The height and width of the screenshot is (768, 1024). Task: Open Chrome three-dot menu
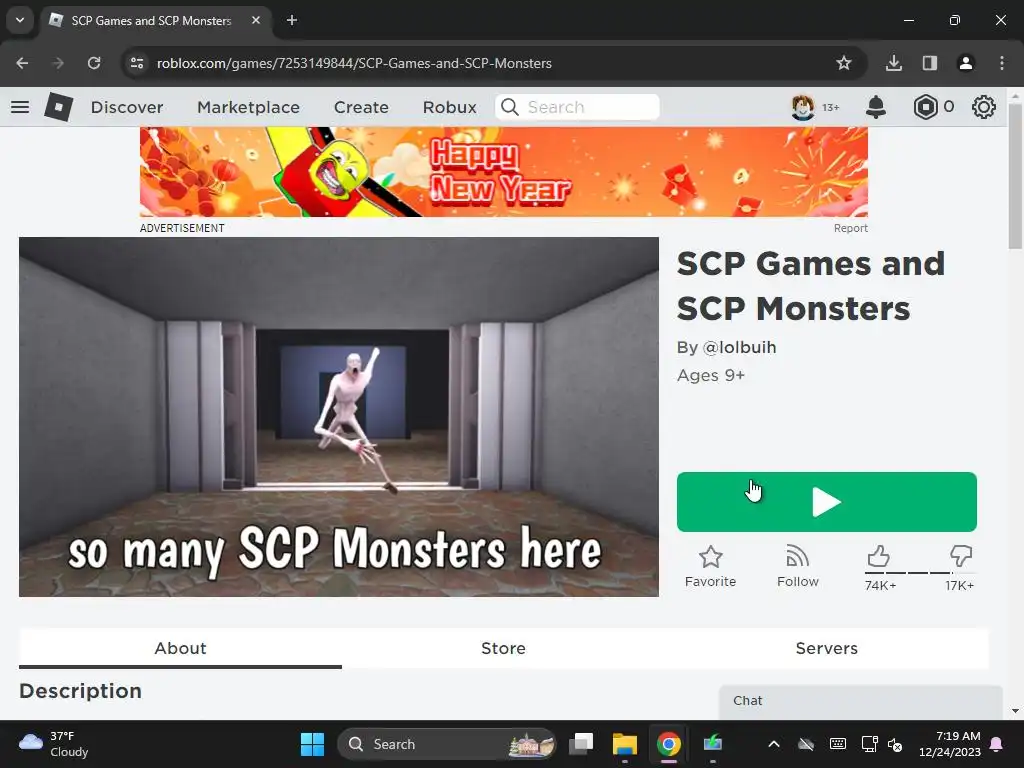click(1002, 63)
